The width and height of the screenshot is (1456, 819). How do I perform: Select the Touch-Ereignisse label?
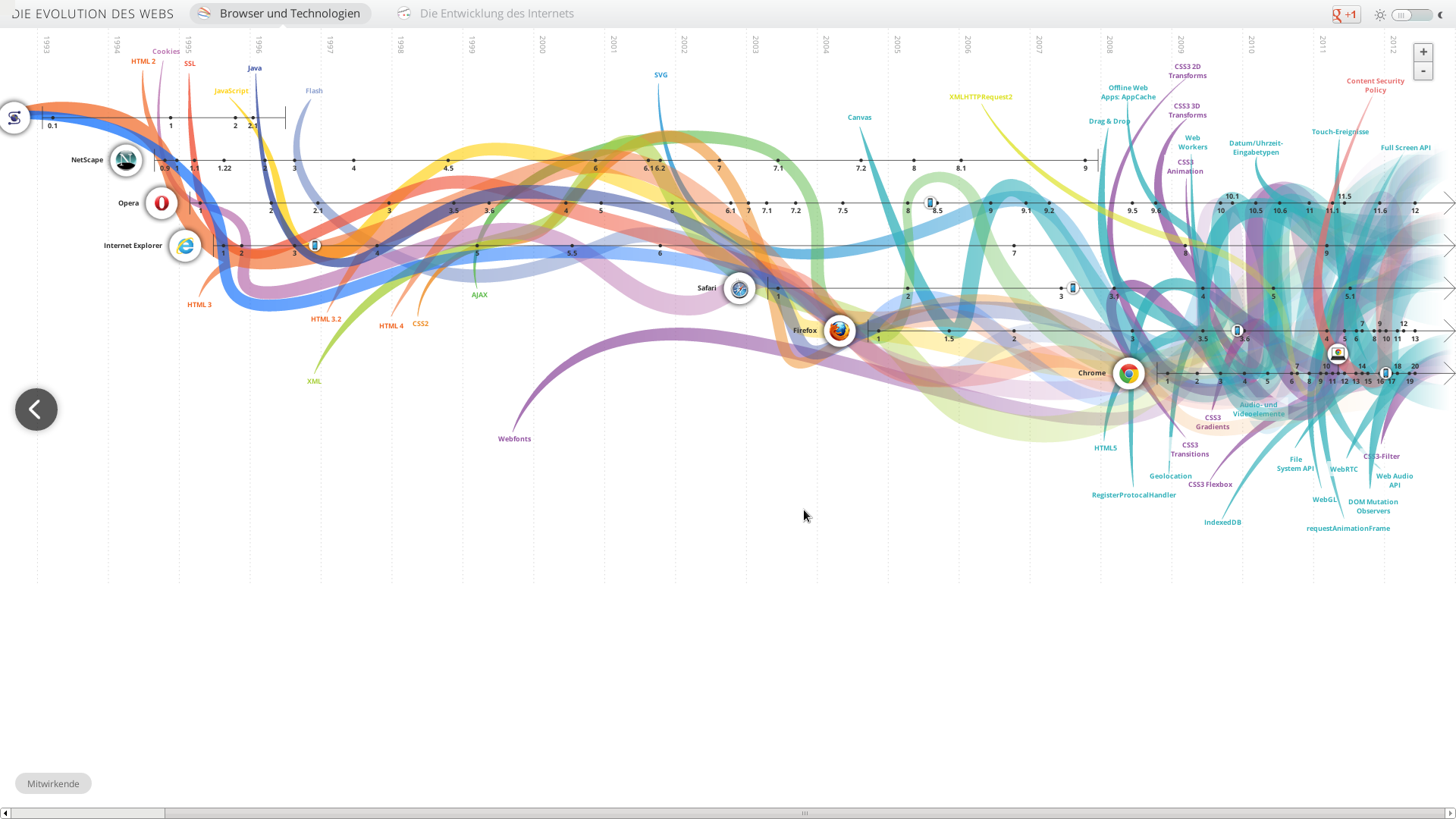pyautogui.click(x=1340, y=132)
